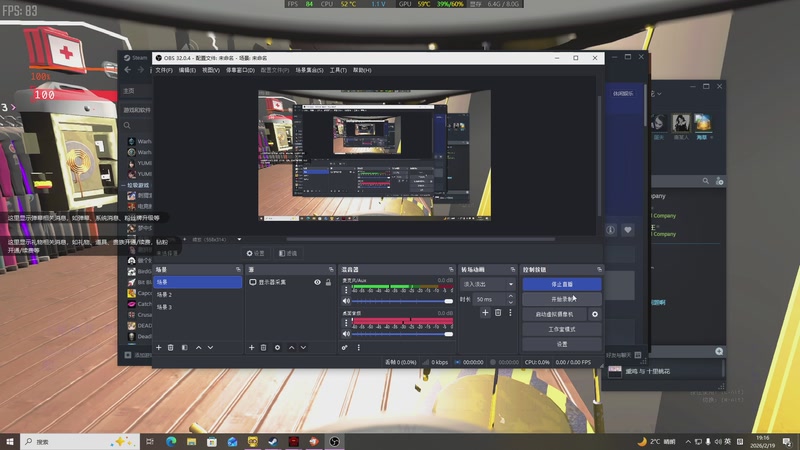
Task: Open 文件(F) menu in OBS
Action: [x=164, y=70]
